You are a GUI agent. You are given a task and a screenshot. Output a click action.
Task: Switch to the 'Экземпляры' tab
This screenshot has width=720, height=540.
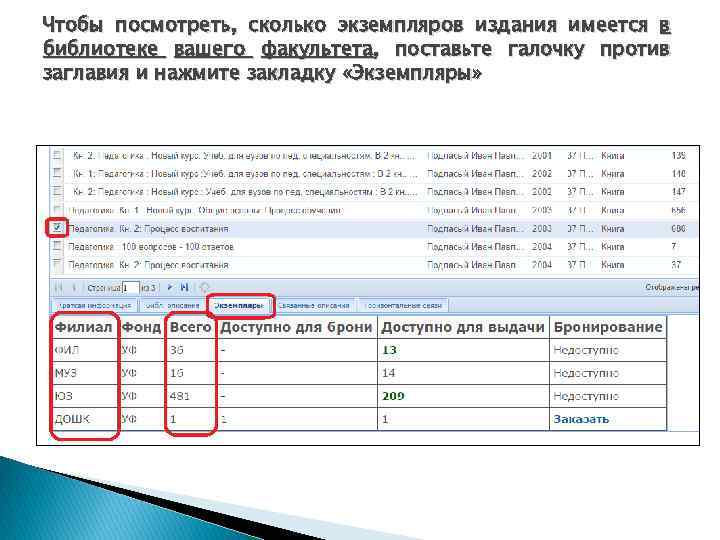pos(239,305)
